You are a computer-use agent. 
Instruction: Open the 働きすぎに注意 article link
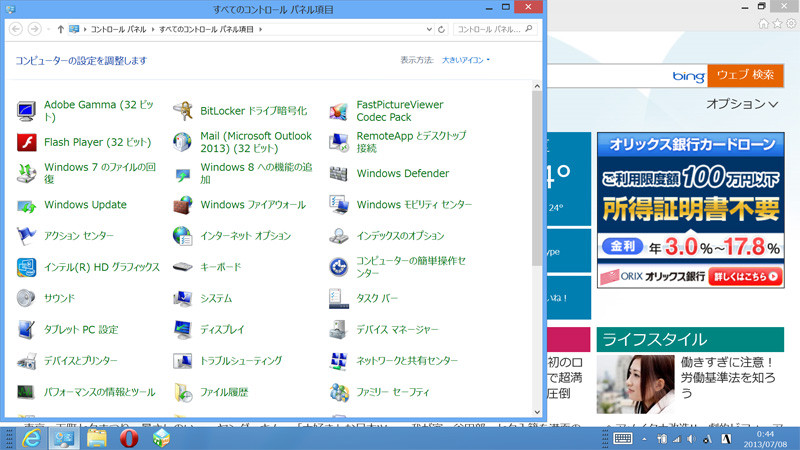[728, 378]
